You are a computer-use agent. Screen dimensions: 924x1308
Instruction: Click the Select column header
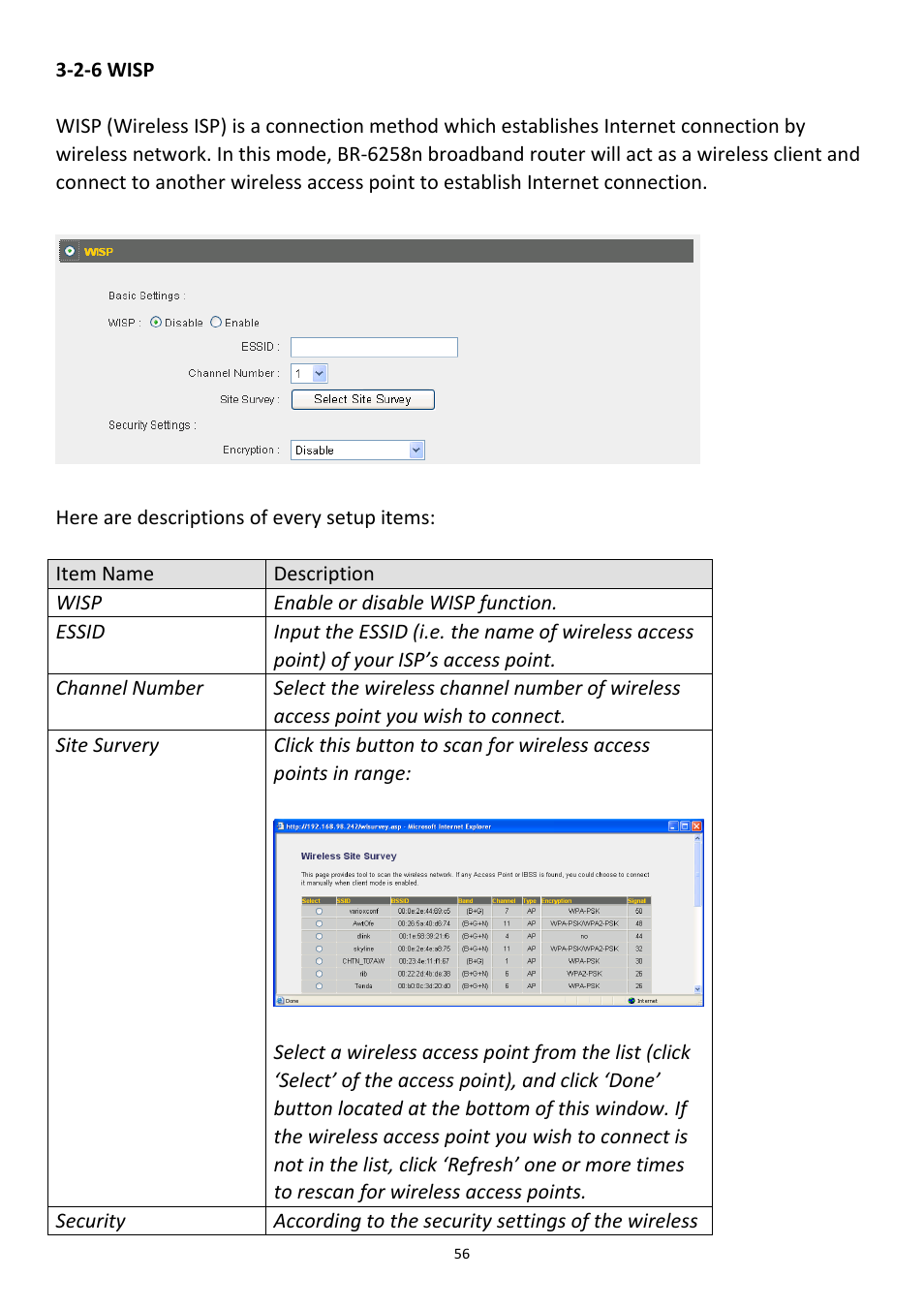coord(318,901)
